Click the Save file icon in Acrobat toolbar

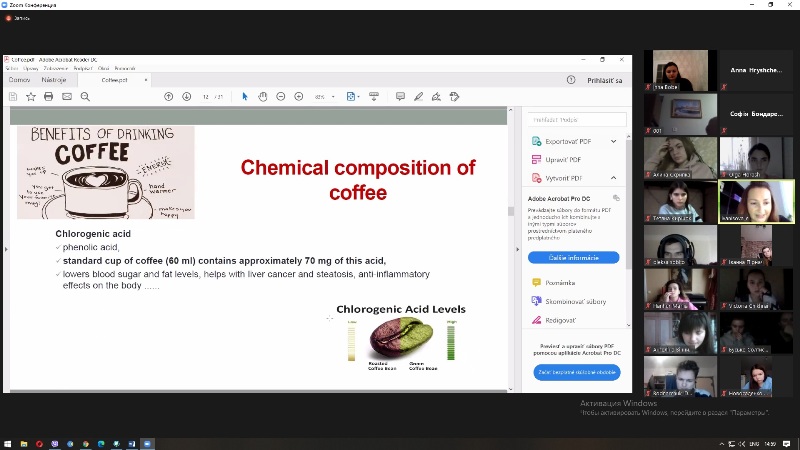13,96
